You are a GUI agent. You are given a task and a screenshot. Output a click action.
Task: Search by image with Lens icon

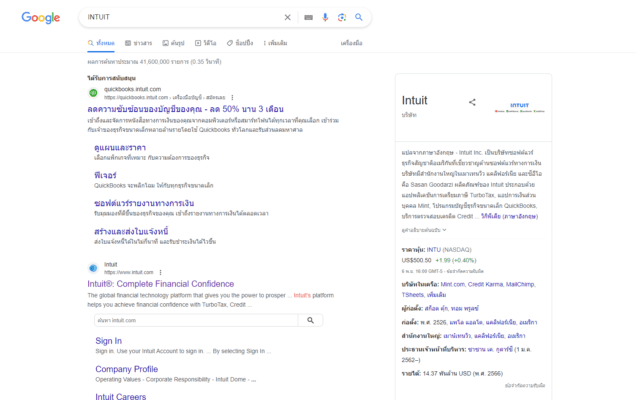click(x=342, y=17)
